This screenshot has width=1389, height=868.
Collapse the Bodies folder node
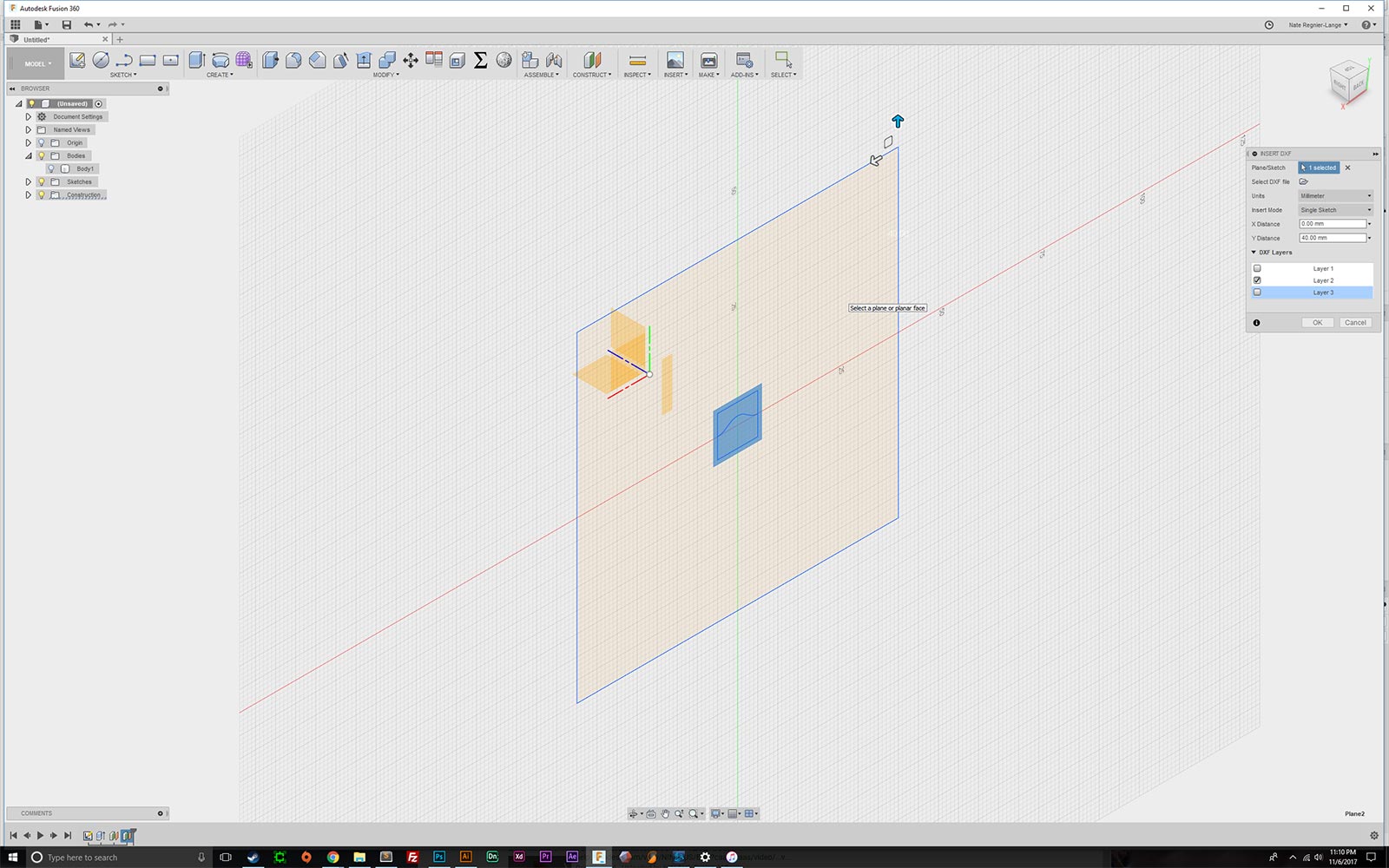click(x=28, y=155)
